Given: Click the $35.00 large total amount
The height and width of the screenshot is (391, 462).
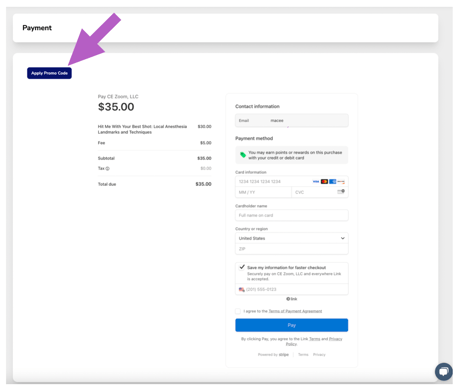Looking at the screenshot, I should tap(116, 107).
